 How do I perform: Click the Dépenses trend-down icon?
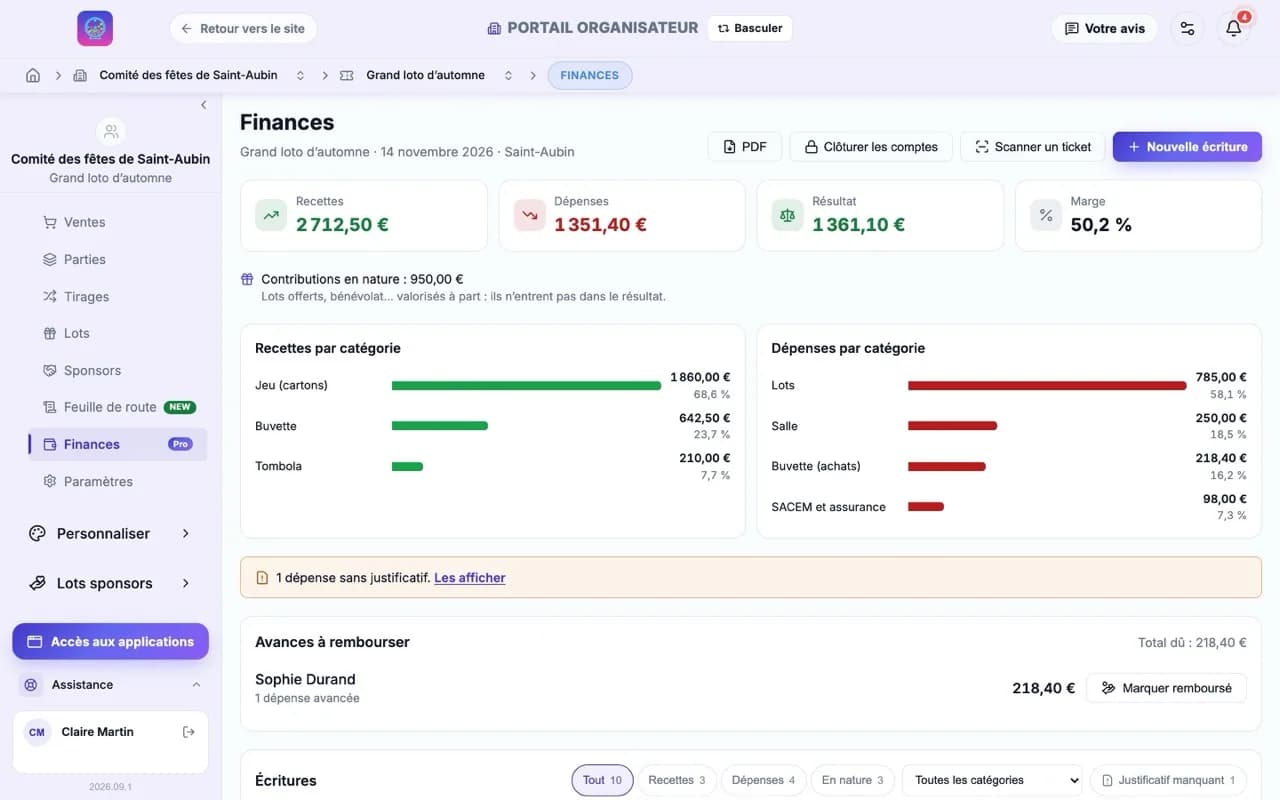529,215
